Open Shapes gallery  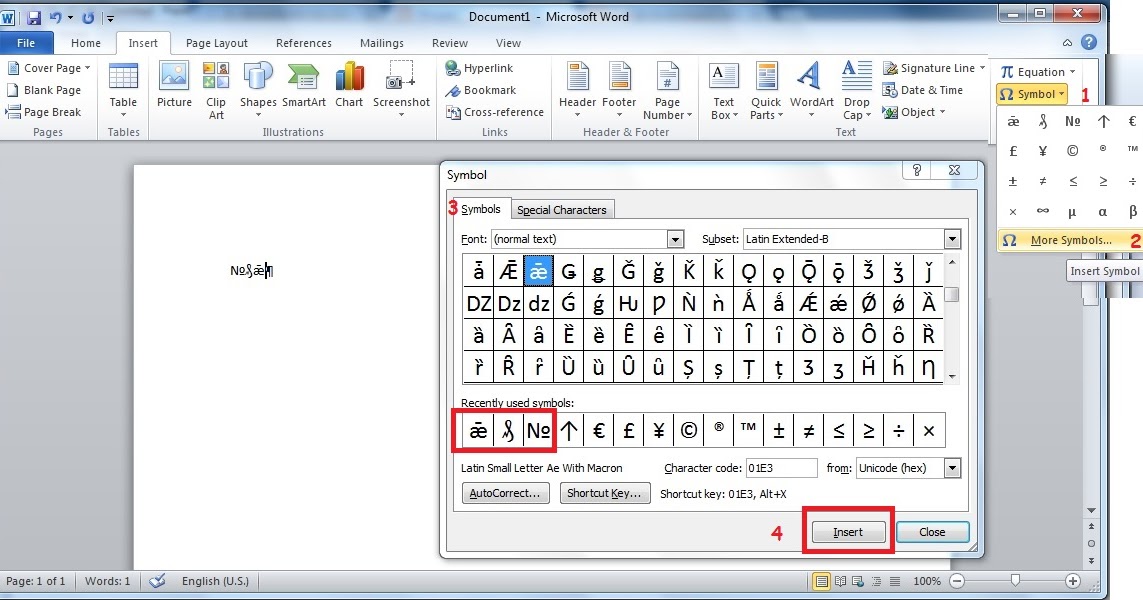258,90
